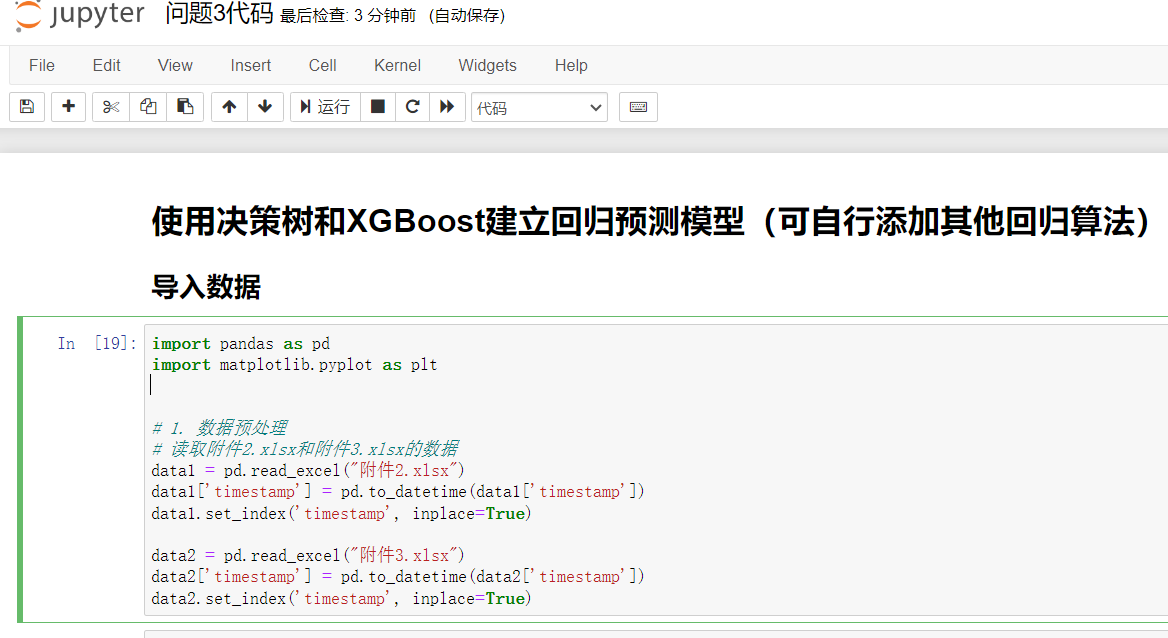1168x638 pixels.
Task: Restart the kernel with circular arrow icon
Action: (x=412, y=107)
